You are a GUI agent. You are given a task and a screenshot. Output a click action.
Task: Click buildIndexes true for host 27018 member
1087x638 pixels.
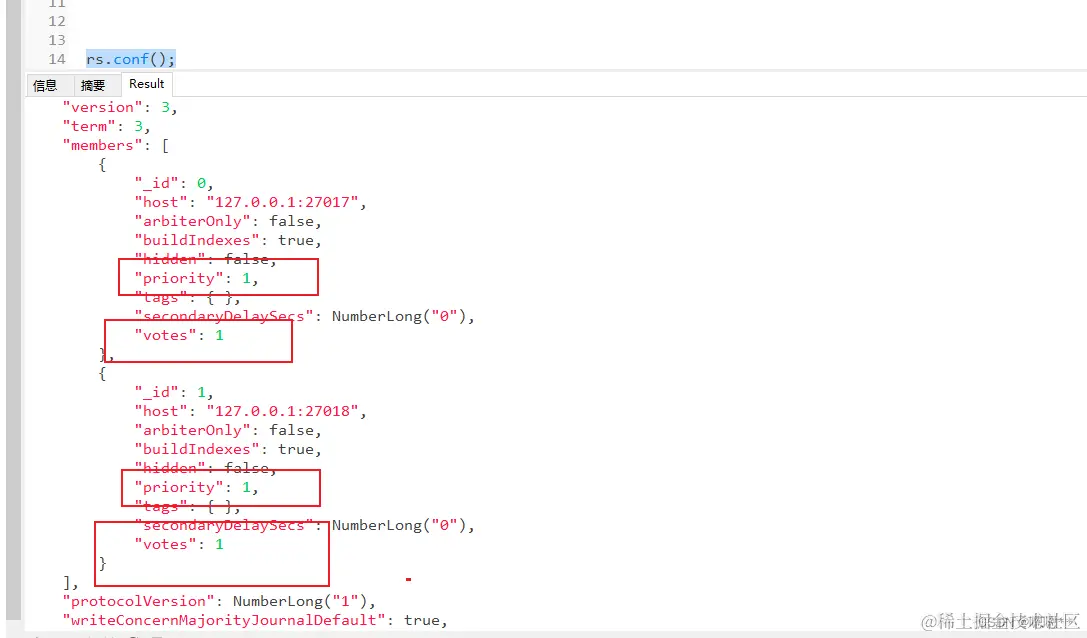228,449
